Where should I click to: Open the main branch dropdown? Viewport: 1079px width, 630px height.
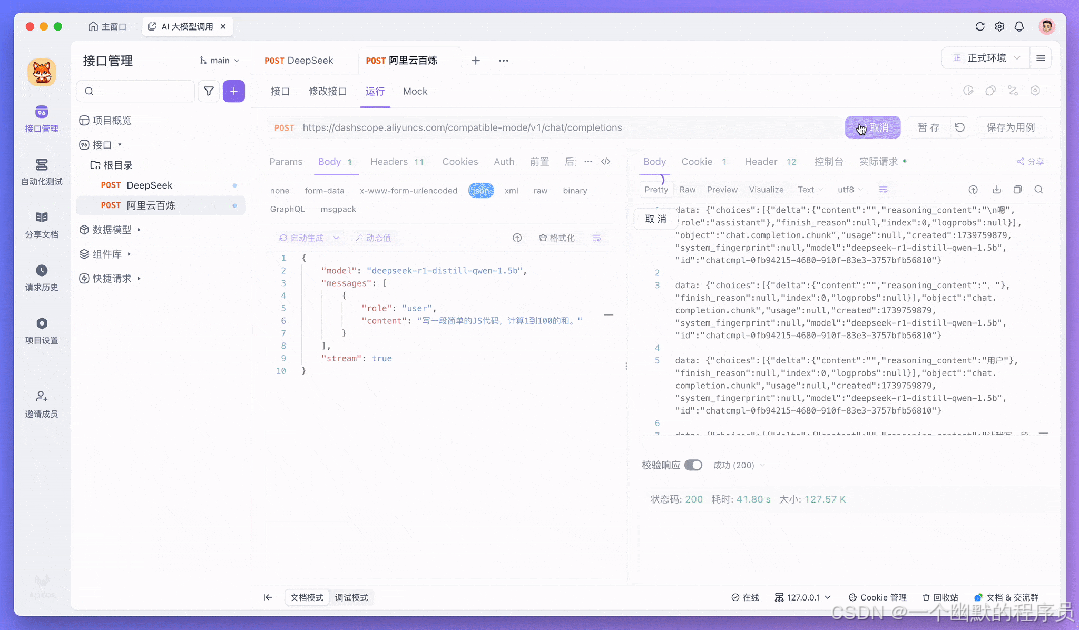pyautogui.click(x=220, y=61)
